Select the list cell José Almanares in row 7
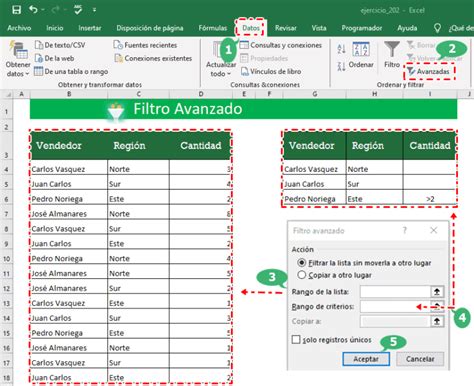Image resolution: width=474 pixels, height=386 pixels. (69, 214)
